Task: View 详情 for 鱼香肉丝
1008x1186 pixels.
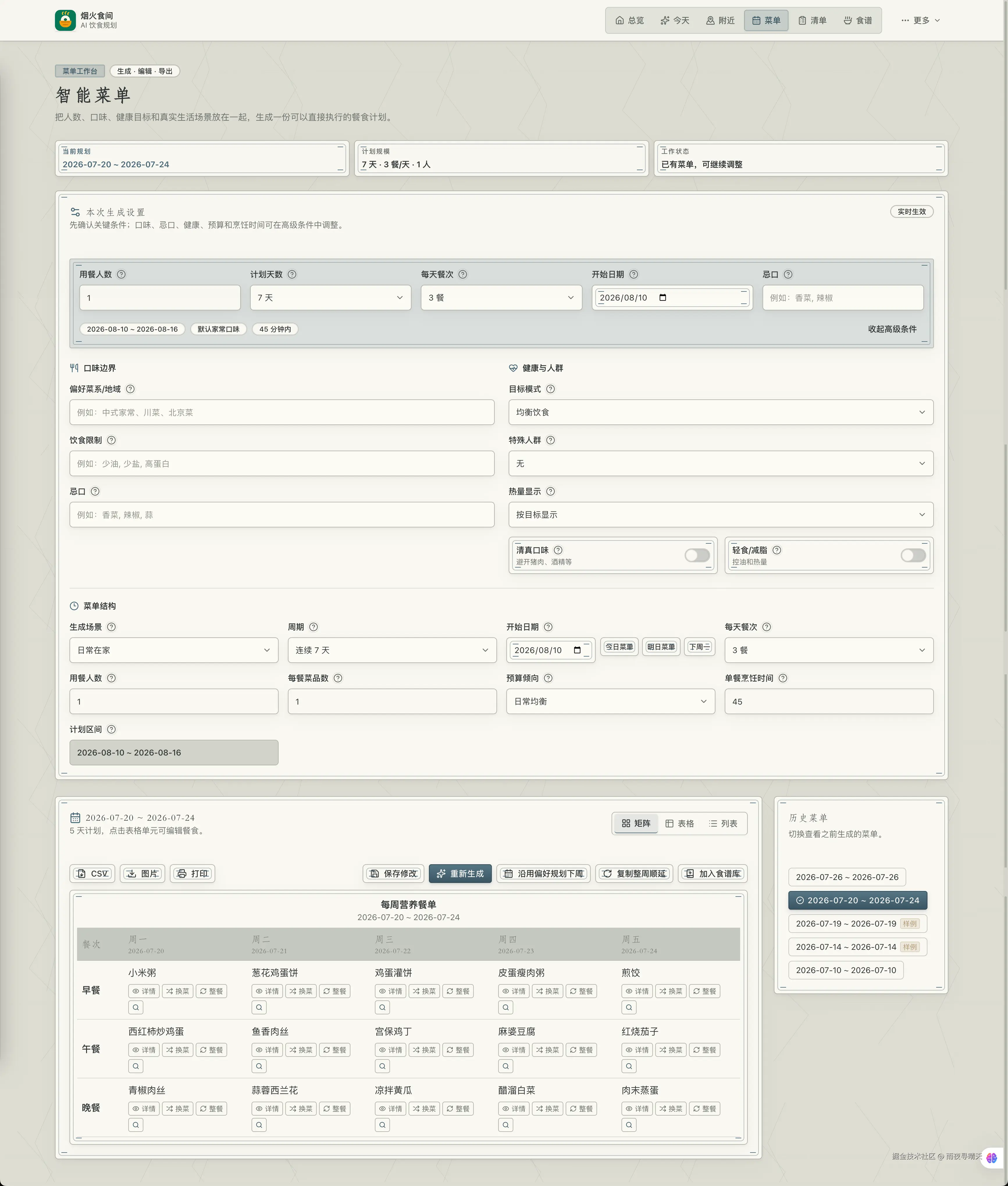Action: coord(268,1050)
